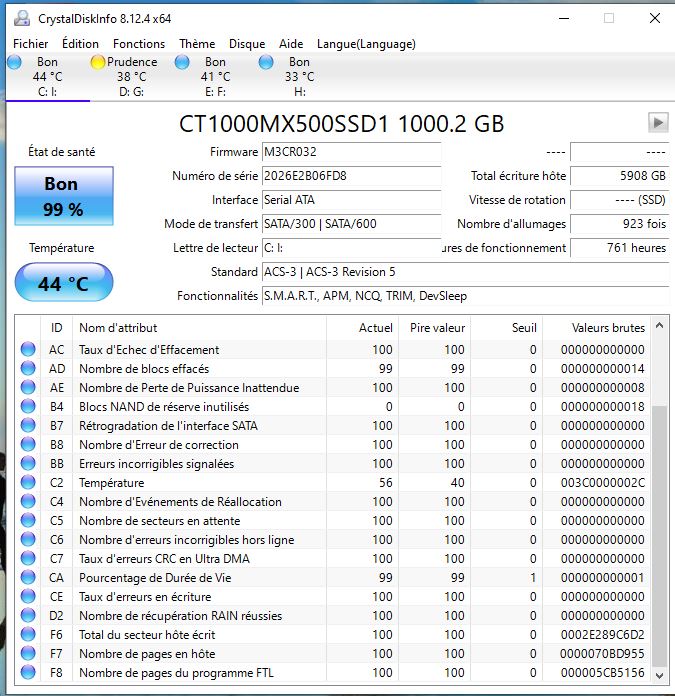Viewport: 675px width, 696px height.
Task: Click the CrystalDiskInfo title bar icon
Action: [22, 19]
